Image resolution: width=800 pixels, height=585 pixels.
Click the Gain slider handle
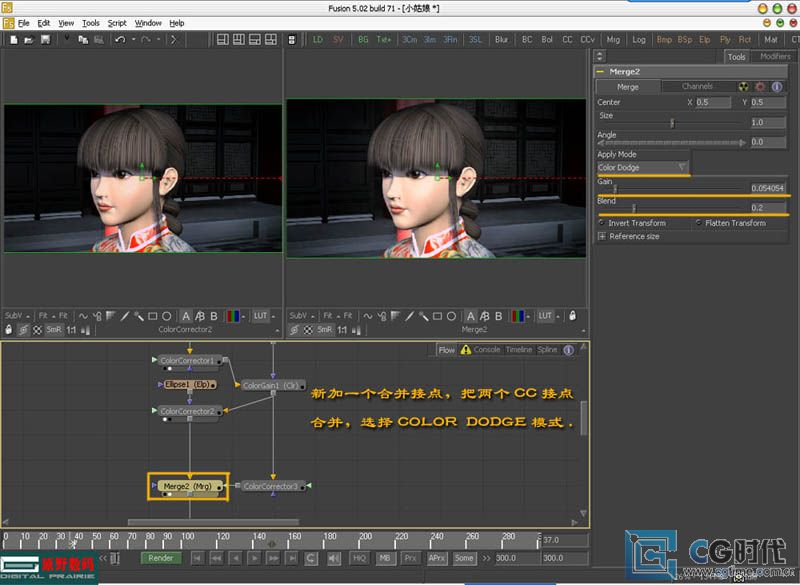(615, 189)
